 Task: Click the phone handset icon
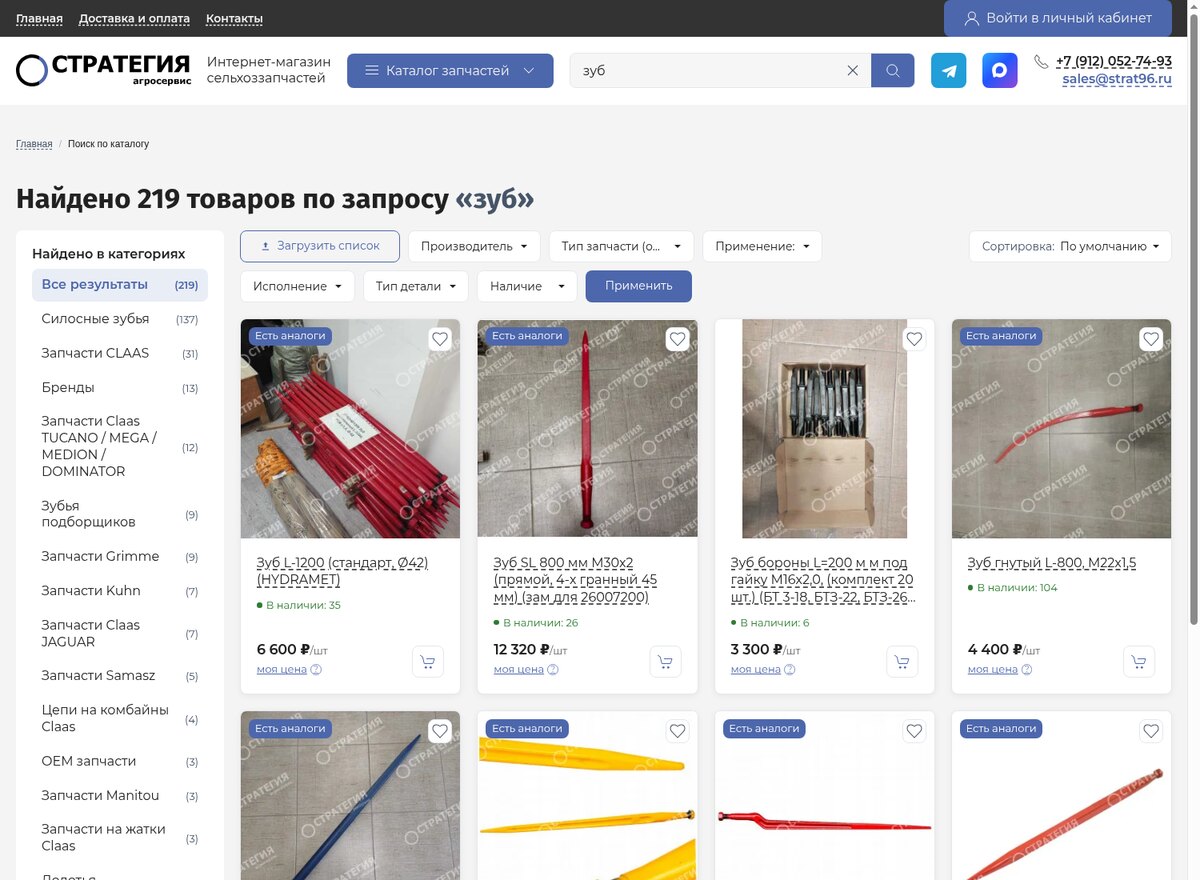coord(1041,62)
